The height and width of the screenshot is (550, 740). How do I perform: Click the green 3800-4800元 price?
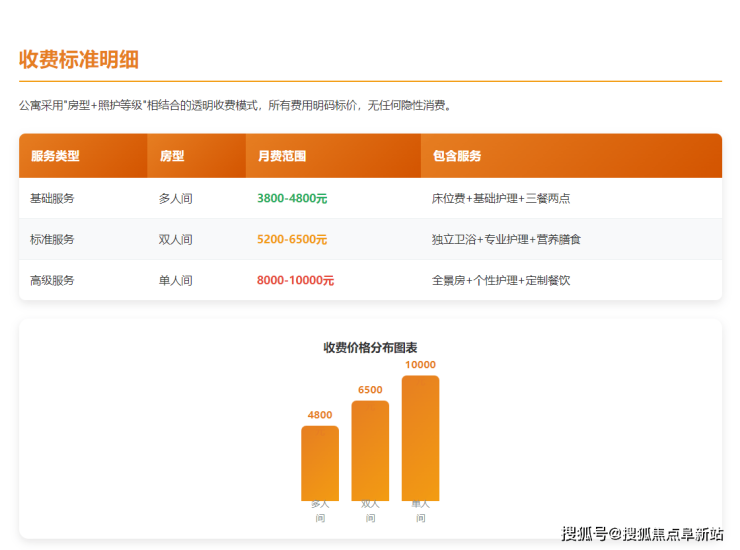coord(292,199)
